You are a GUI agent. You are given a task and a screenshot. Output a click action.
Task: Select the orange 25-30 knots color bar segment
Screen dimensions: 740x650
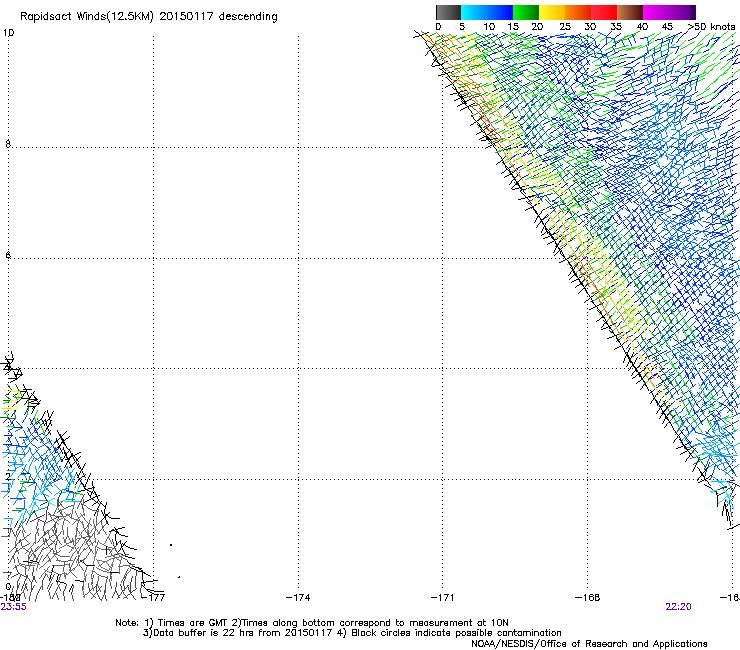[x=578, y=12]
